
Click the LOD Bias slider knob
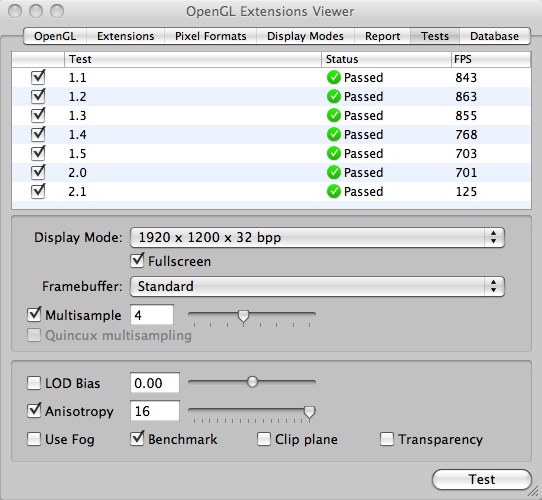point(252,382)
